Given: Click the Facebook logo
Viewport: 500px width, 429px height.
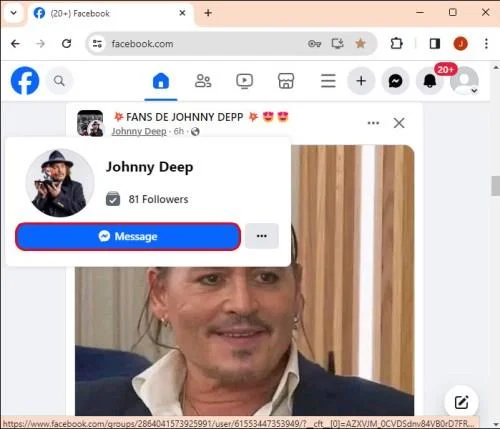Looking at the screenshot, I should coord(25,81).
